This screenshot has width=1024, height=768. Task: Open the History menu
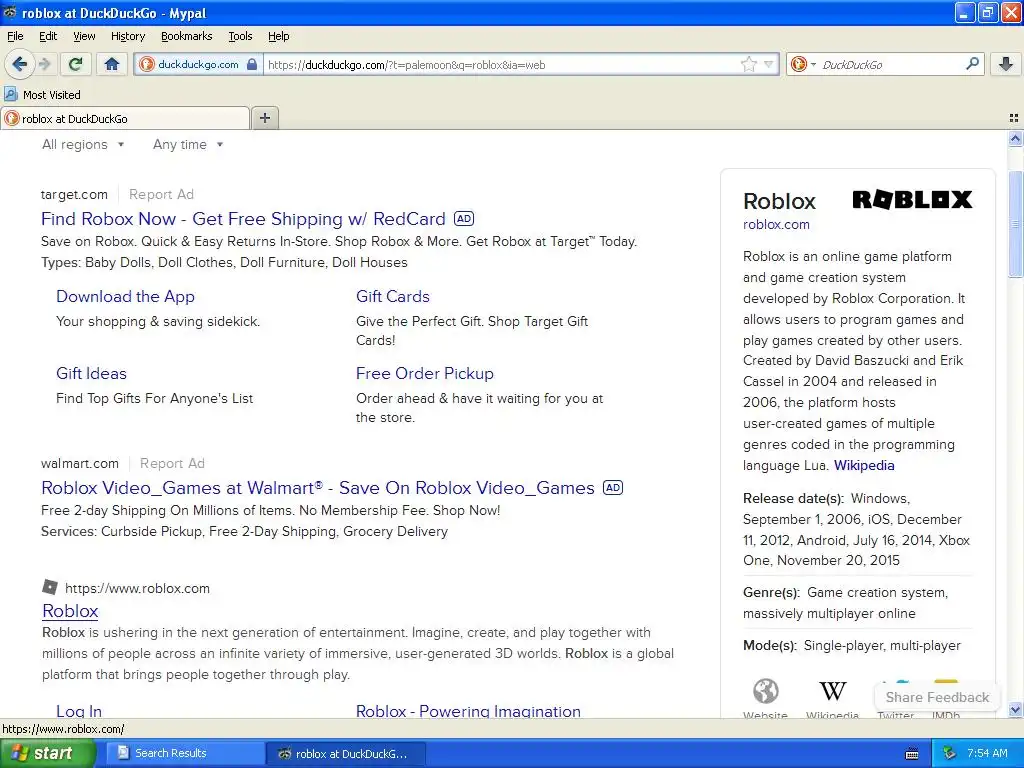pyautogui.click(x=127, y=36)
